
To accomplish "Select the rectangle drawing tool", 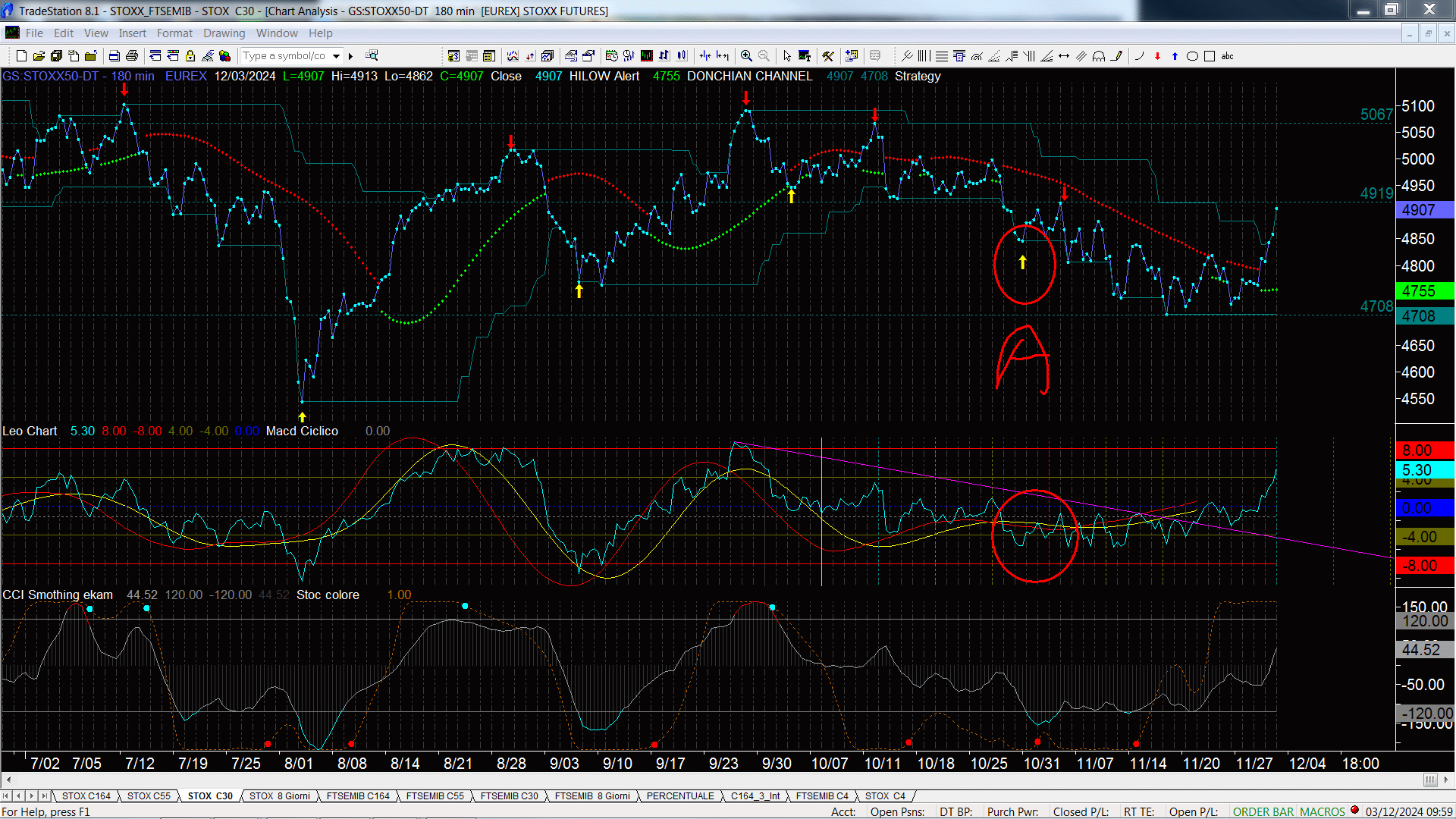I will [x=1210, y=56].
